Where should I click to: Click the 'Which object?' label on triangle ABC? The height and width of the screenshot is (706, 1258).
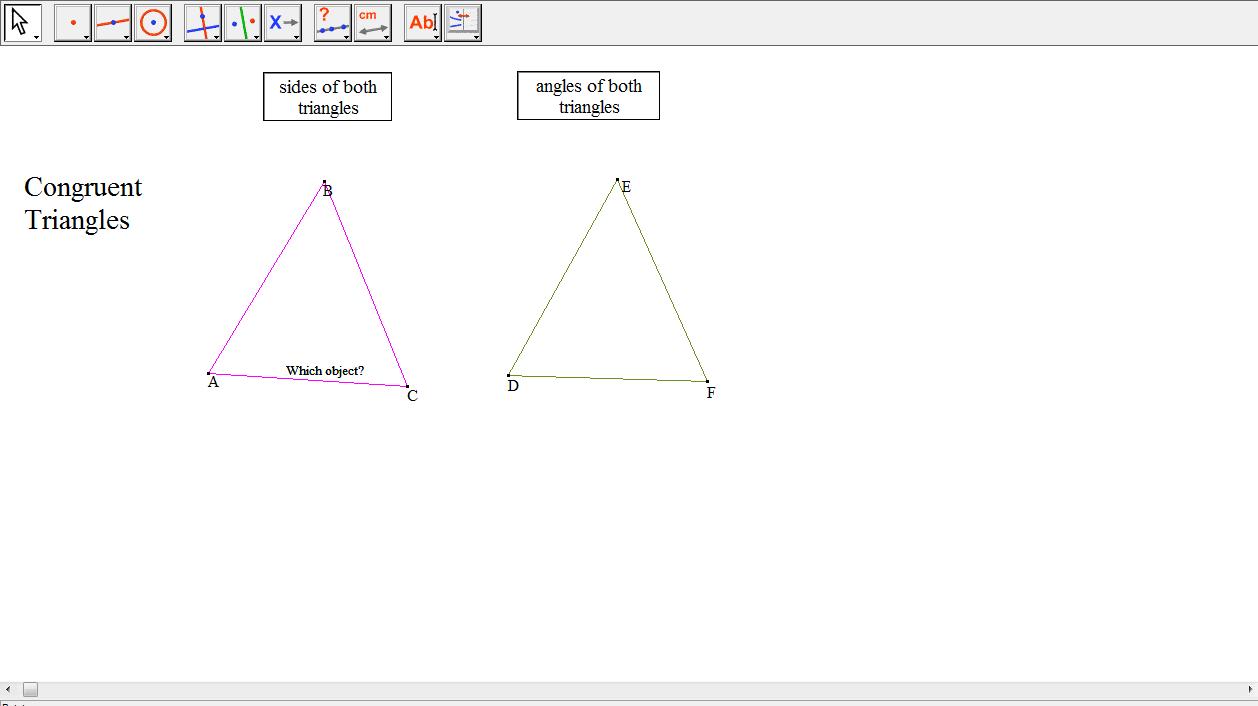pyautogui.click(x=324, y=370)
